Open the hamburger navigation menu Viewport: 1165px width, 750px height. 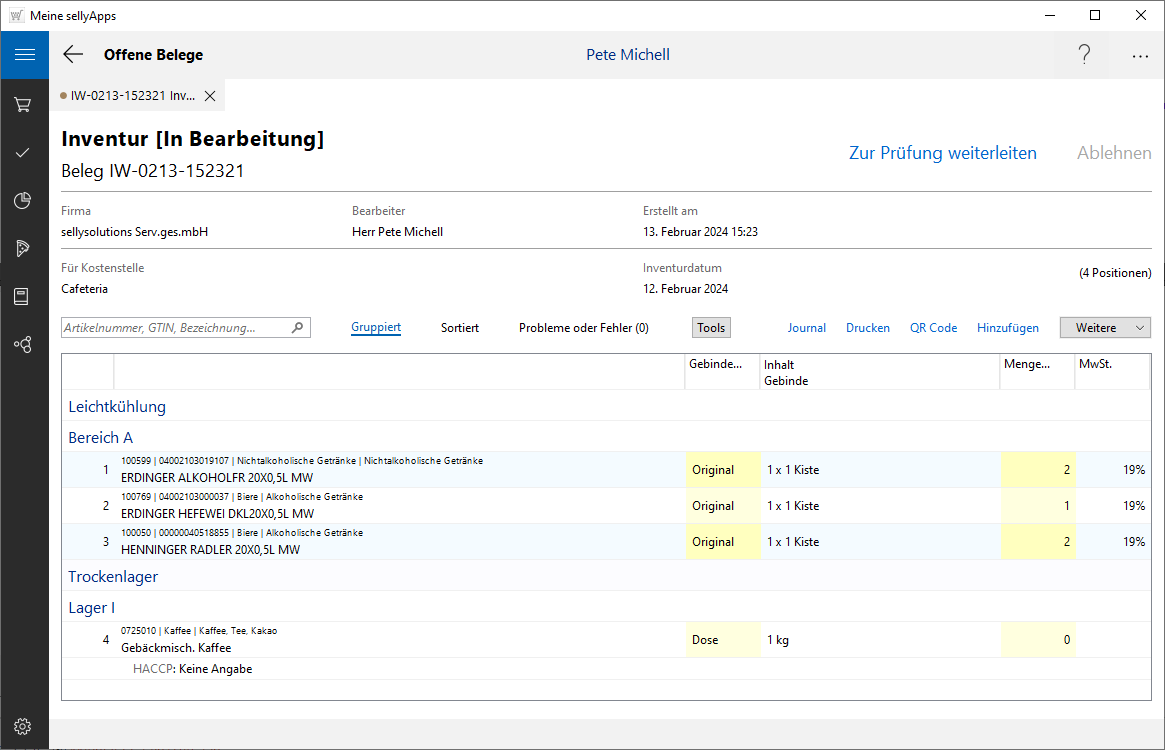coord(24,55)
